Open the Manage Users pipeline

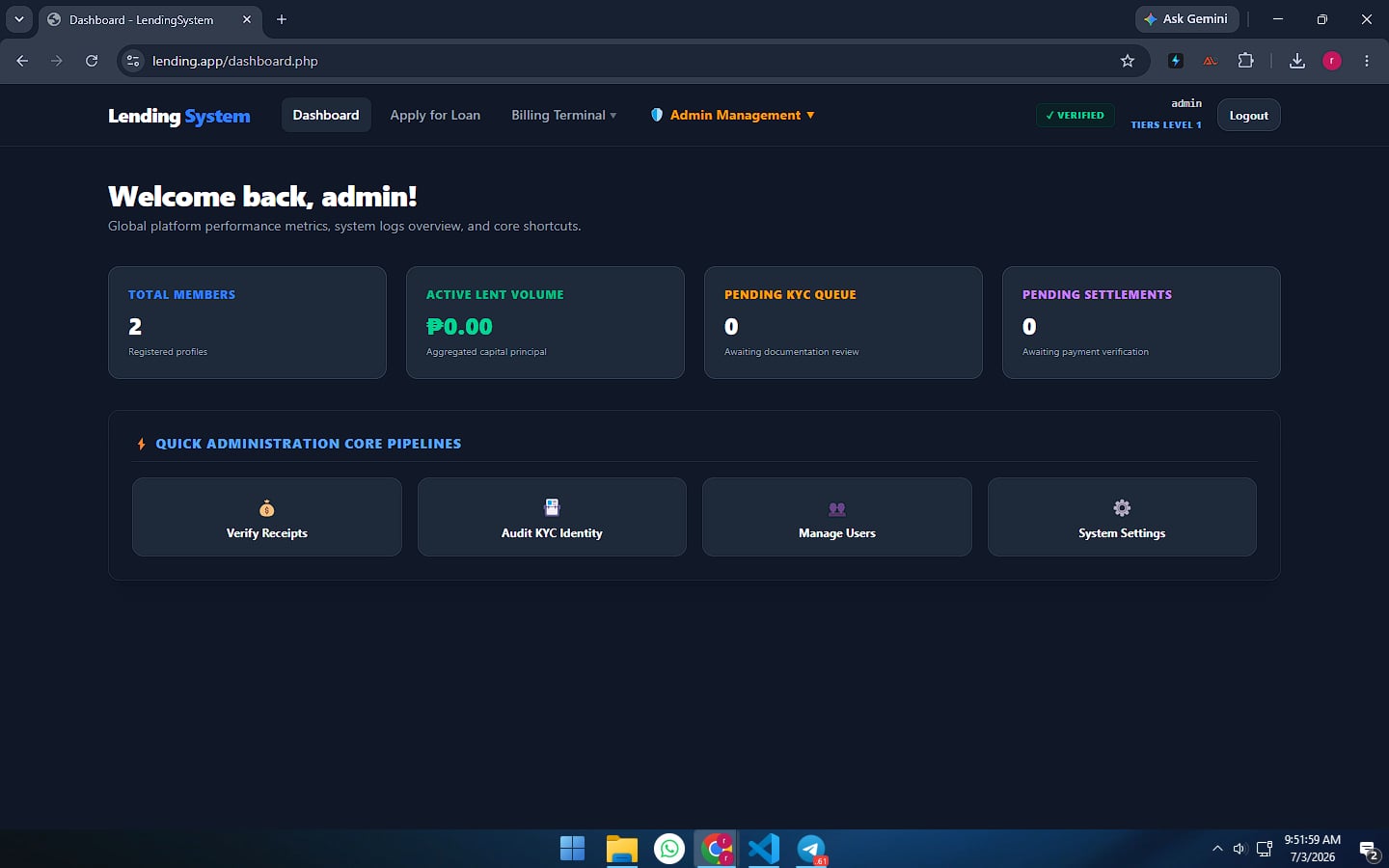tap(837, 517)
